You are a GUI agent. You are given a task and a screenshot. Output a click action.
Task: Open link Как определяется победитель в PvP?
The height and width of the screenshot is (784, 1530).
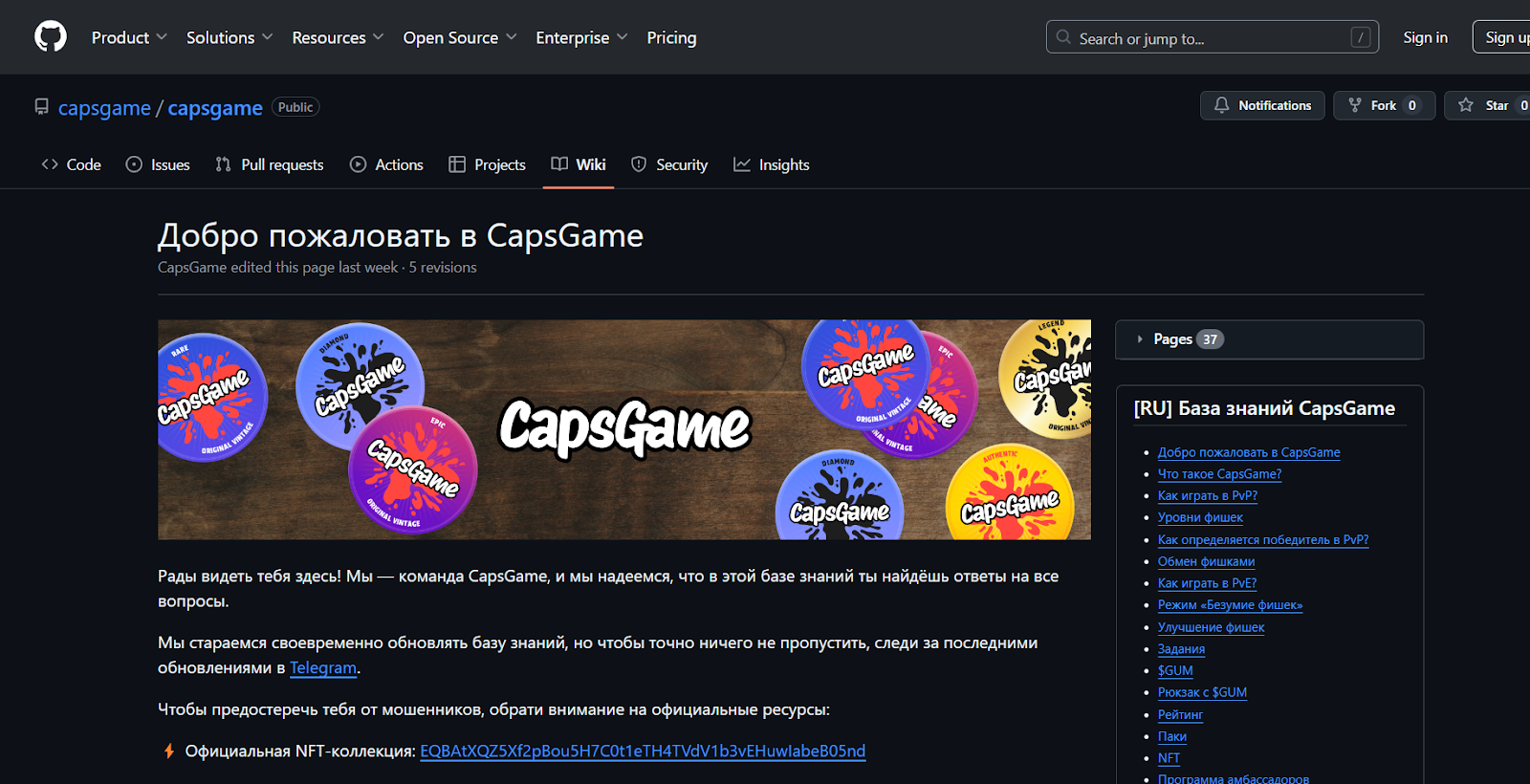pyautogui.click(x=1263, y=540)
